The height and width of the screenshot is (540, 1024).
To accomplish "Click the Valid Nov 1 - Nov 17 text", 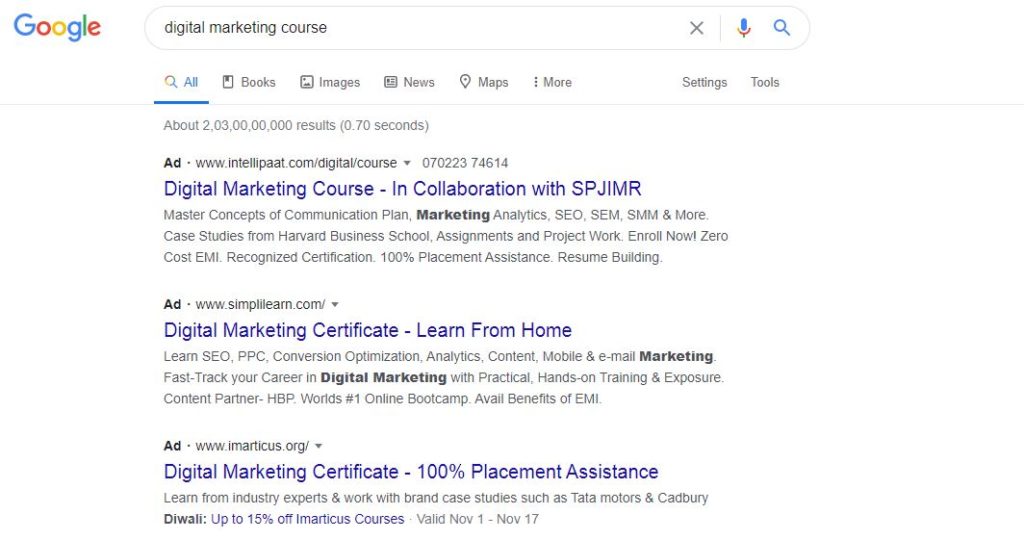I will 477,519.
